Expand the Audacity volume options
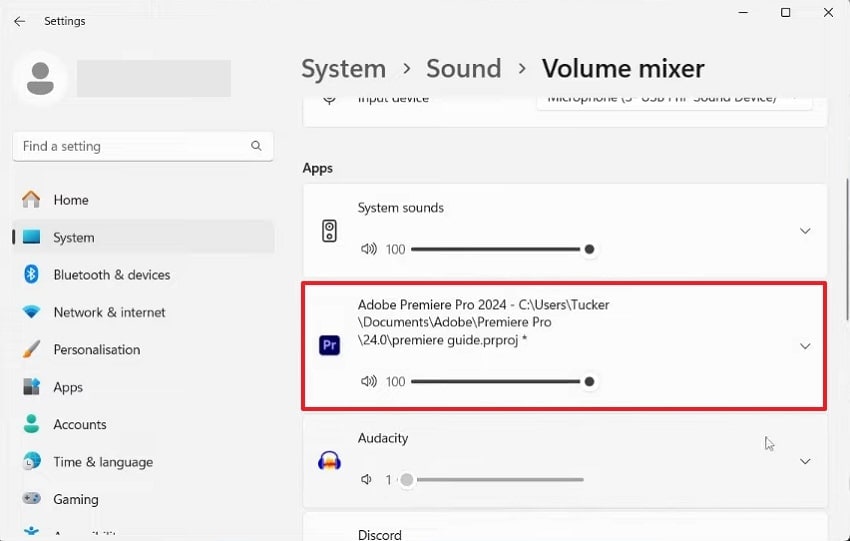 805,461
